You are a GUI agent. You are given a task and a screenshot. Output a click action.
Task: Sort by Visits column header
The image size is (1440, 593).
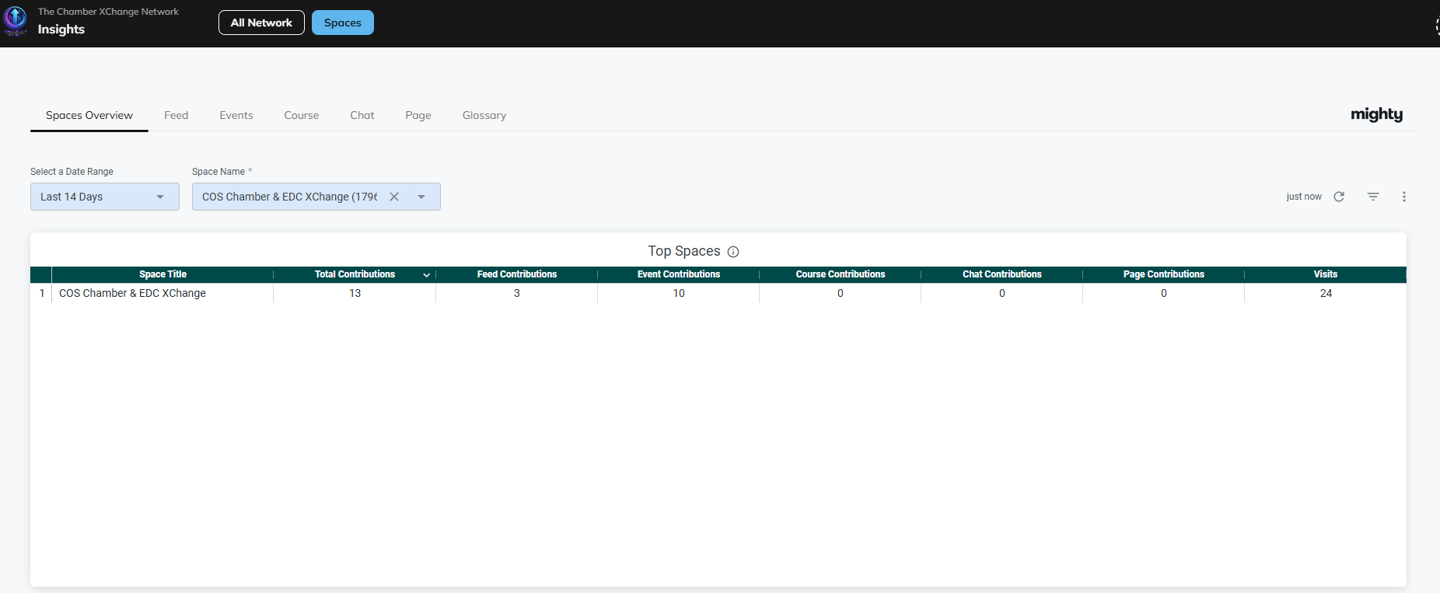[x=1326, y=275]
